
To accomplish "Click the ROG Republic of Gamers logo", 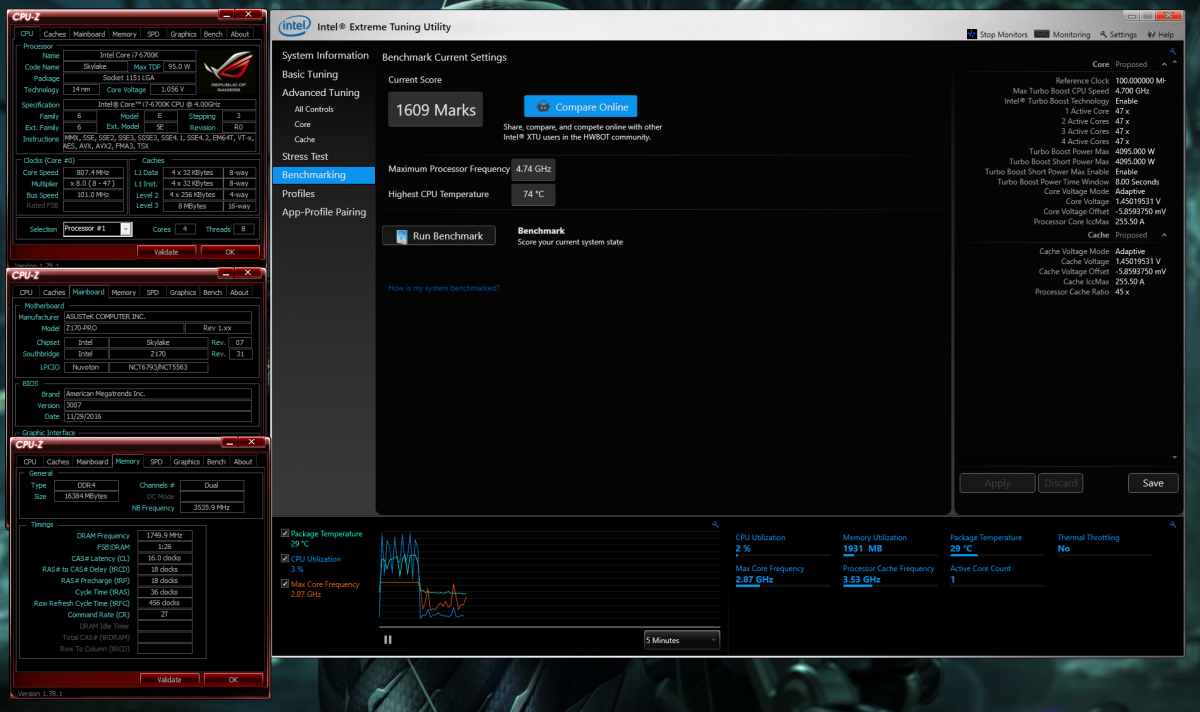I will pos(229,70).
